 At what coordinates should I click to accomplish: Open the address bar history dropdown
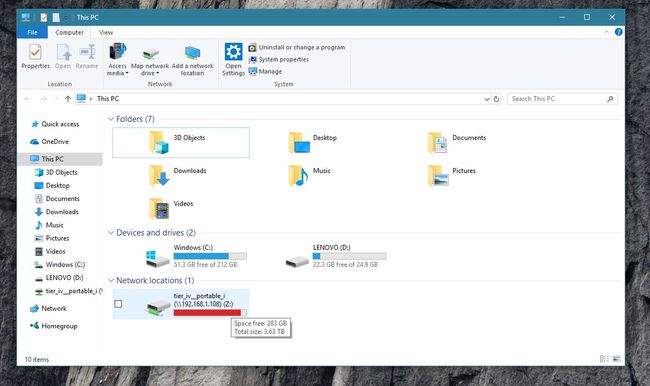487,99
